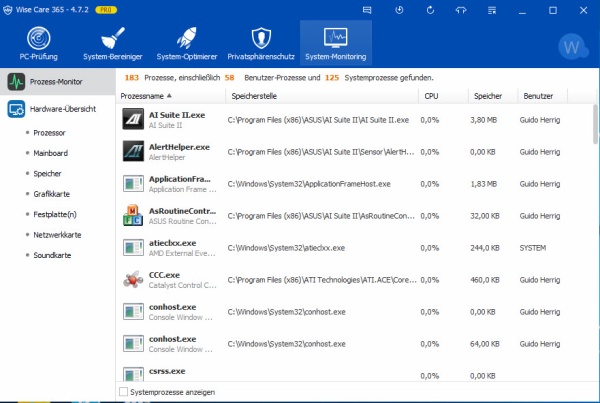Viewport: 600px width, 403px height.
Task: Click the atieclxx.exe path in System32
Action: point(286,248)
